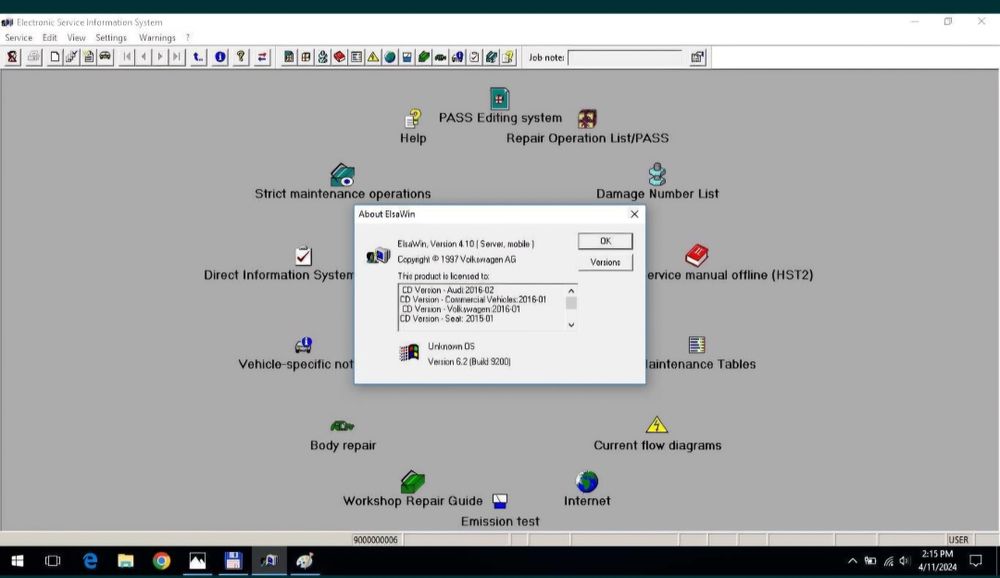Open the Warnings menu
The image size is (1000, 578).
(x=157, y=38)
